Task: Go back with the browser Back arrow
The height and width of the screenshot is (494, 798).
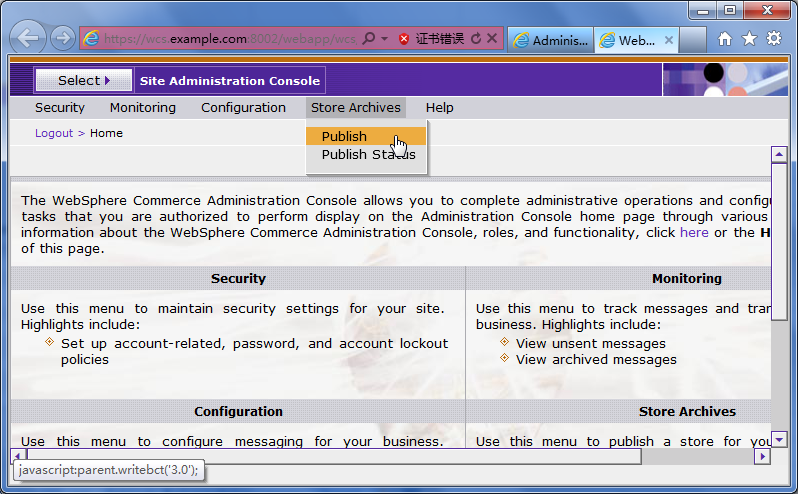Action: [x=27, y=38]
